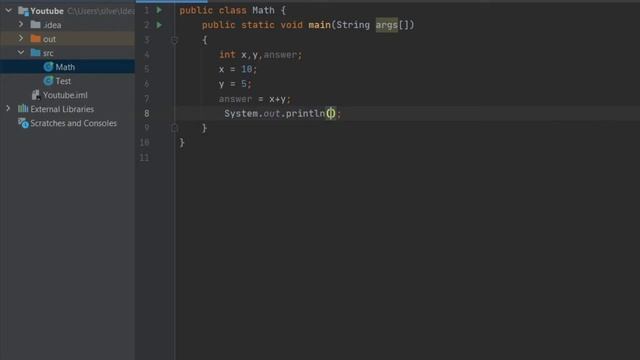The image size is (640, 360).
Task: Click the External Libraries icon
Action: (23, 109)
